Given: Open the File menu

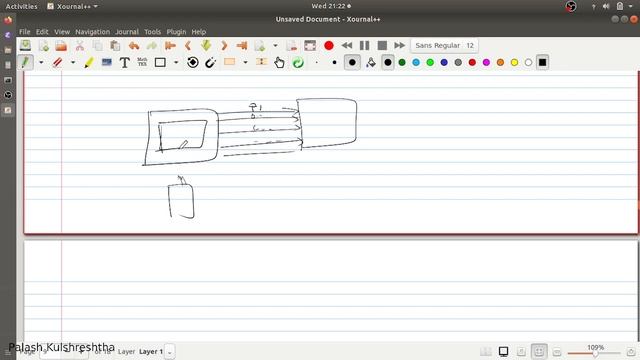Looking at the screenshot, I should point(24,32).
